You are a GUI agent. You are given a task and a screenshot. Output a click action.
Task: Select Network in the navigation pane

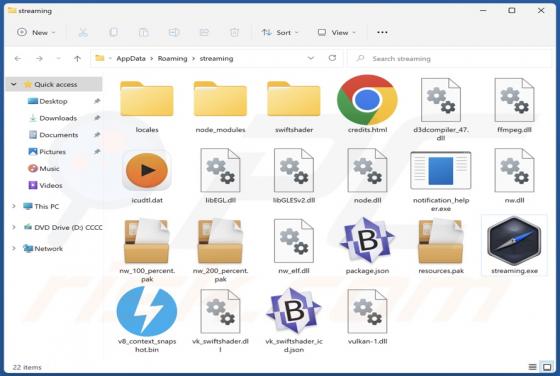pyautogui.click(x=49, y=249)
